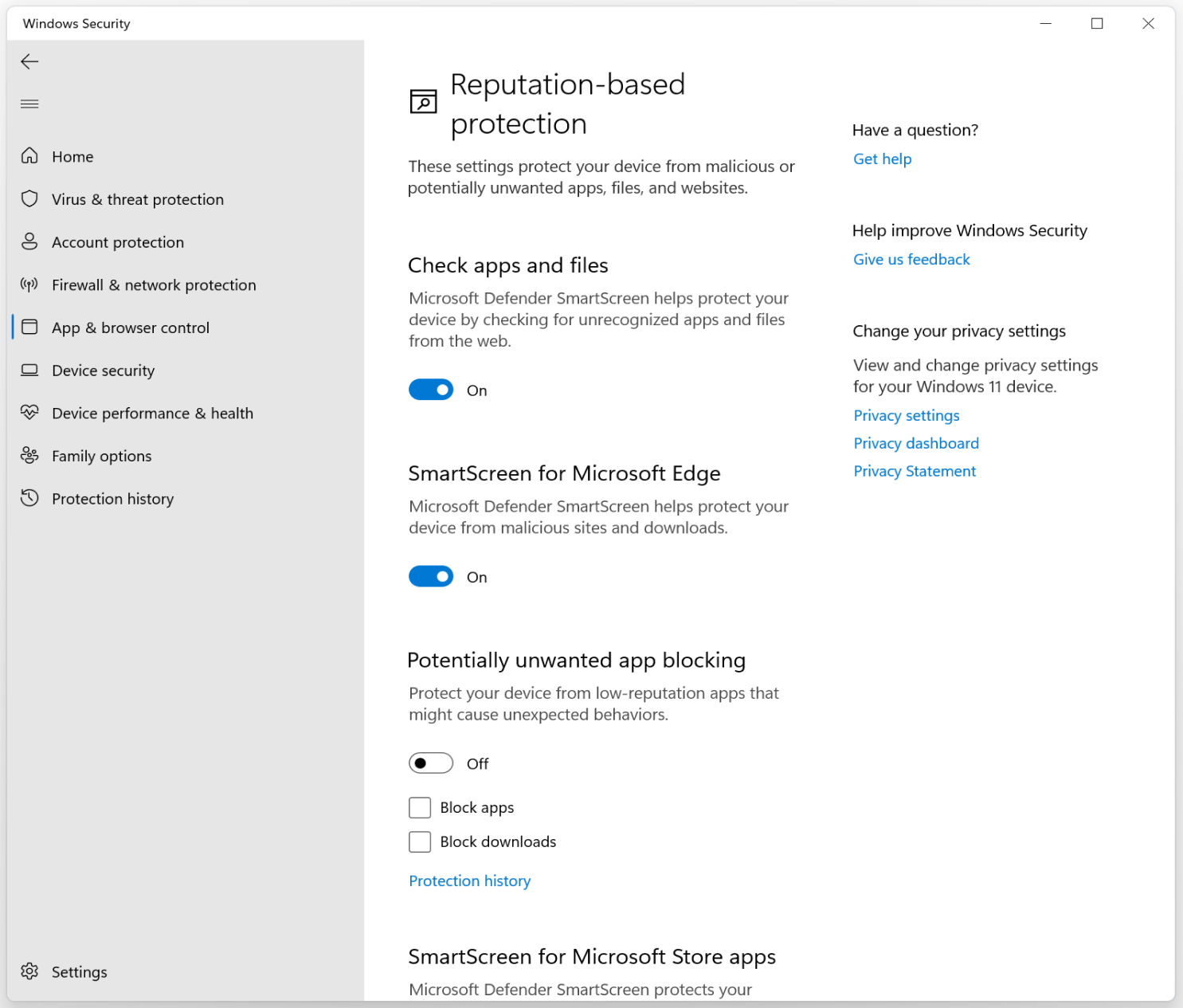Open Protection history from the sidebar icon
The width and height of the screenshot is (1183, 1008).
point(29,498)
